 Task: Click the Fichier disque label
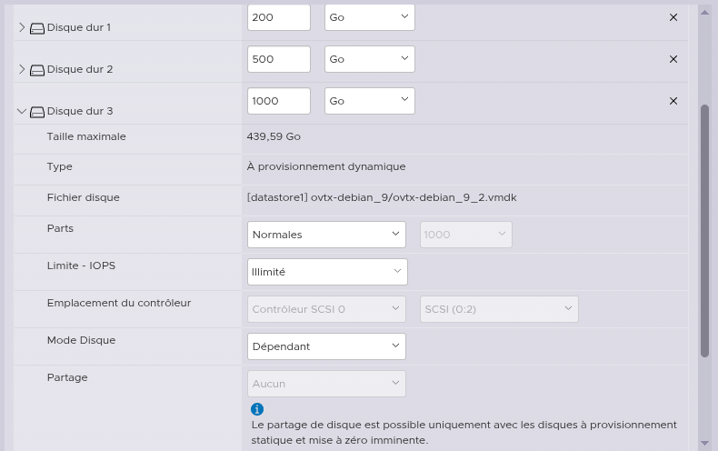(x=83, y=197)
